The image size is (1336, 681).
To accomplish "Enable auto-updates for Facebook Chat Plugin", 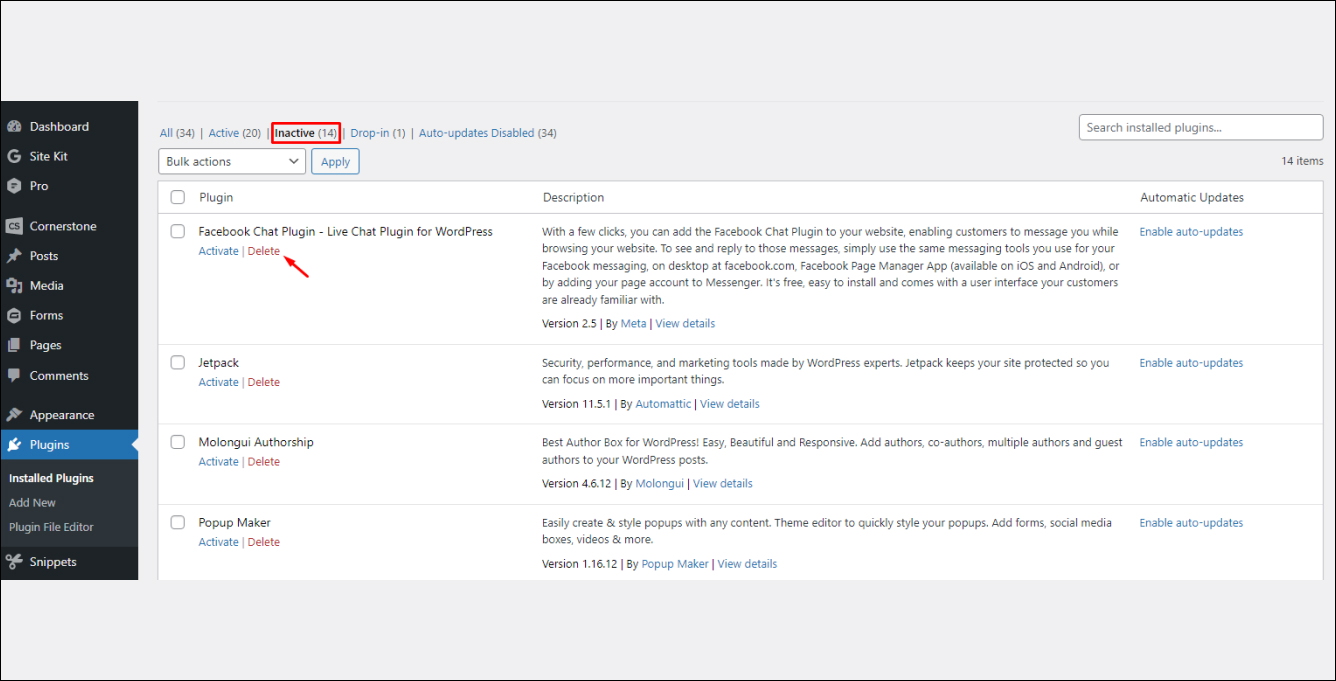I will point(1191,232).
